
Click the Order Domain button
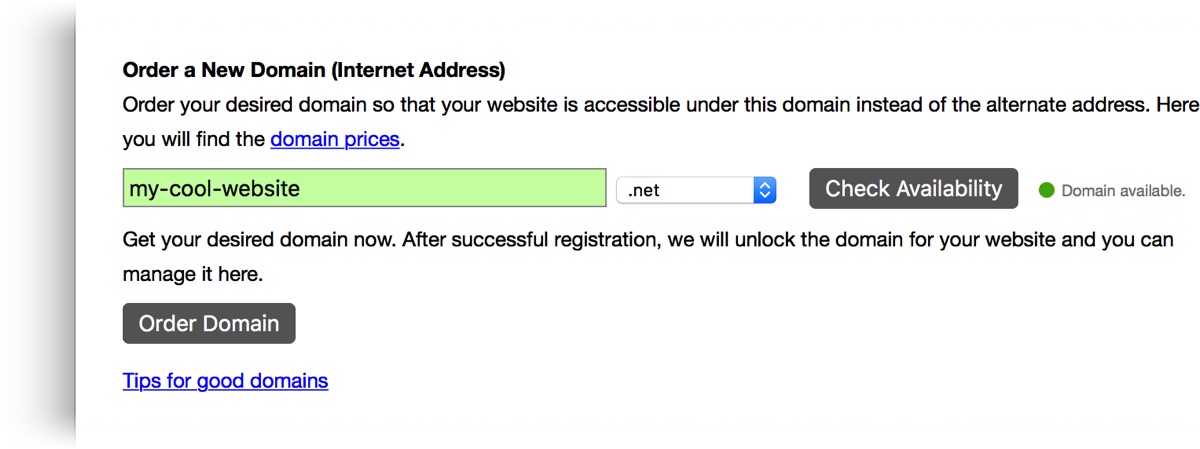pos(209,323)
